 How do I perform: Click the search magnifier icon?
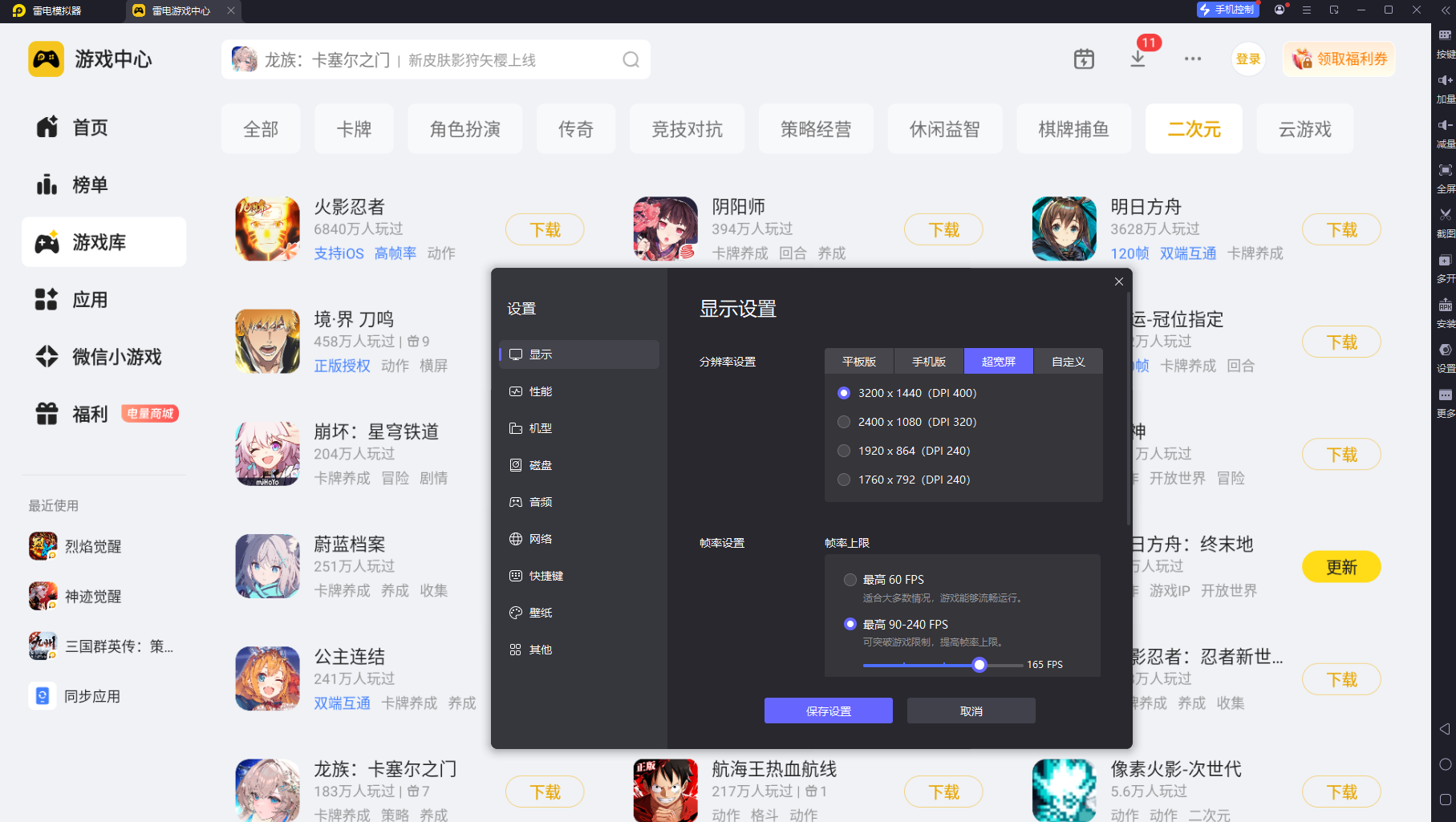pyautogui.click(x=631, y=60)
